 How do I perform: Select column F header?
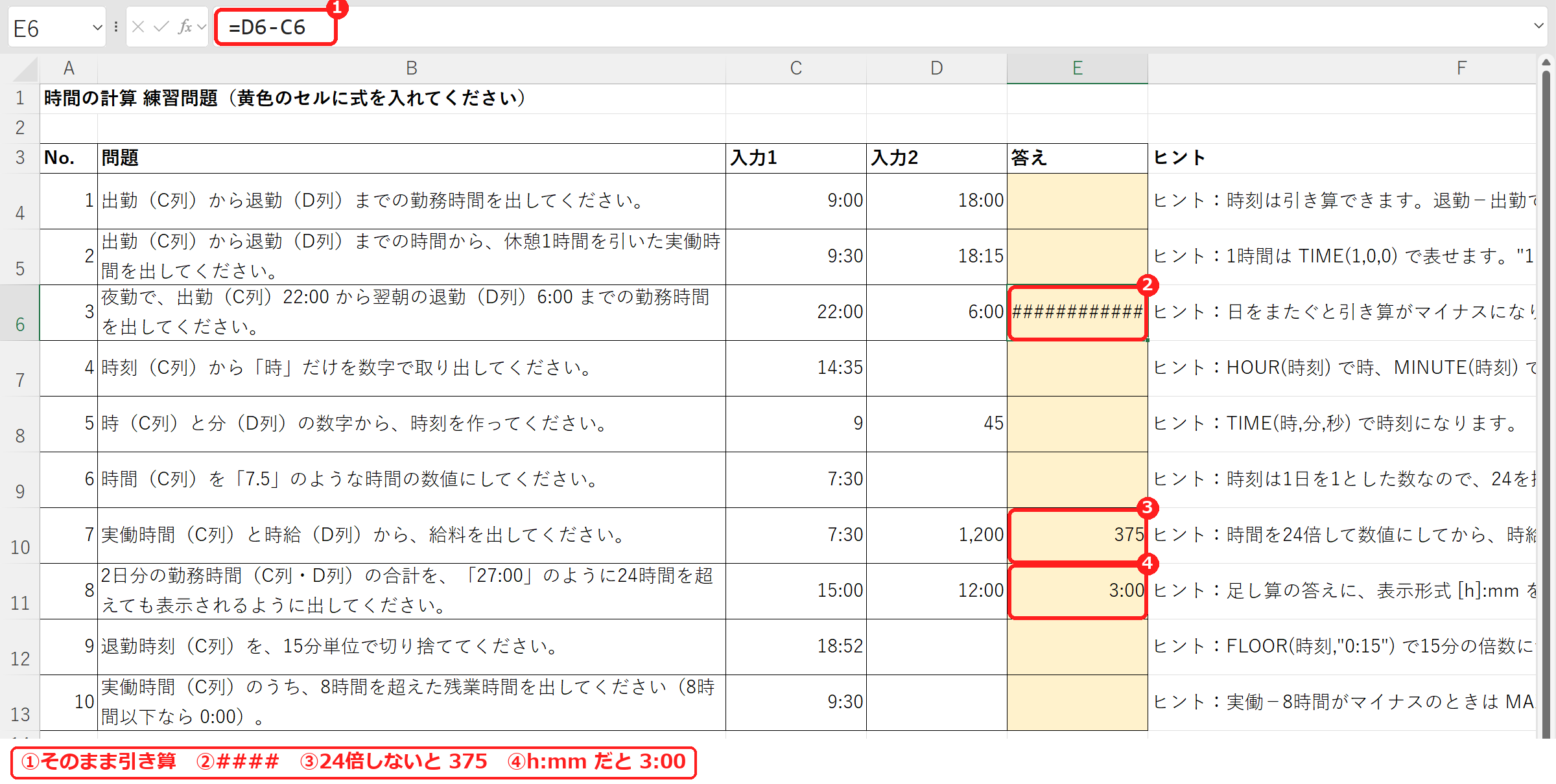coord(1342,68)
